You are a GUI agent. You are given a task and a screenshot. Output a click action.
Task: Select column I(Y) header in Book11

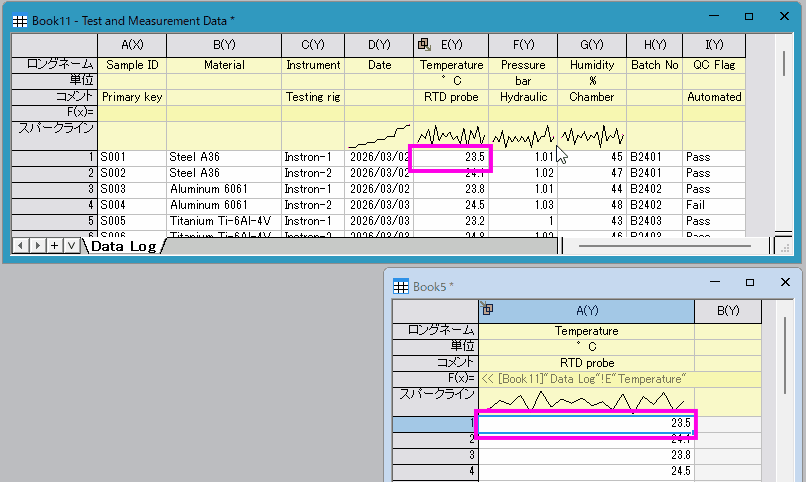click(714, 45)
